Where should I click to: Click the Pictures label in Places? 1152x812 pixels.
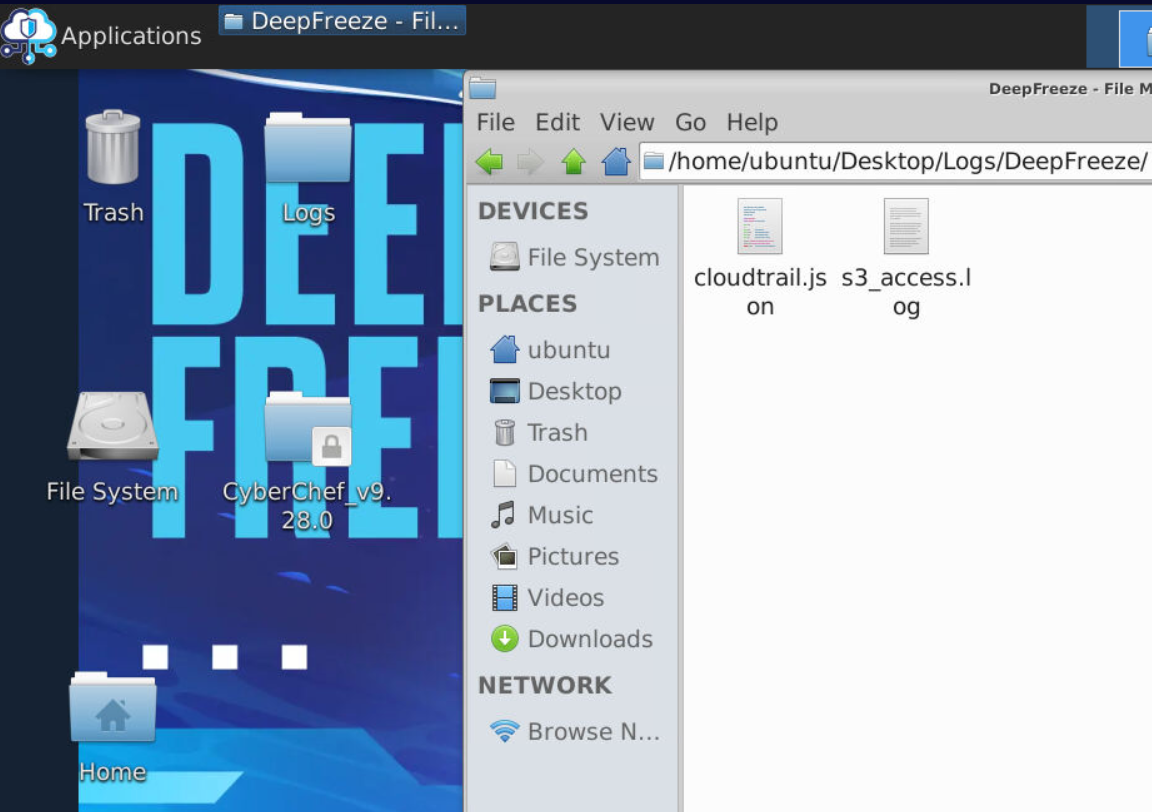573,556
